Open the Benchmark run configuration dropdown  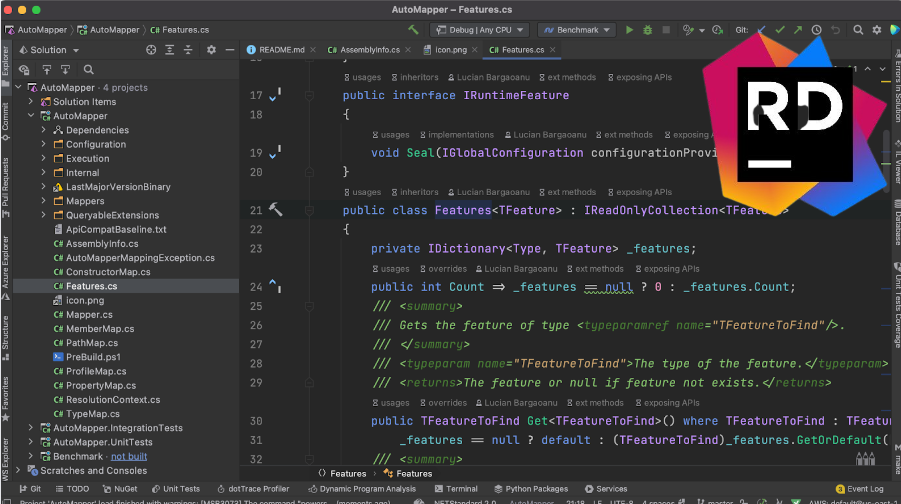coord(576,30)
